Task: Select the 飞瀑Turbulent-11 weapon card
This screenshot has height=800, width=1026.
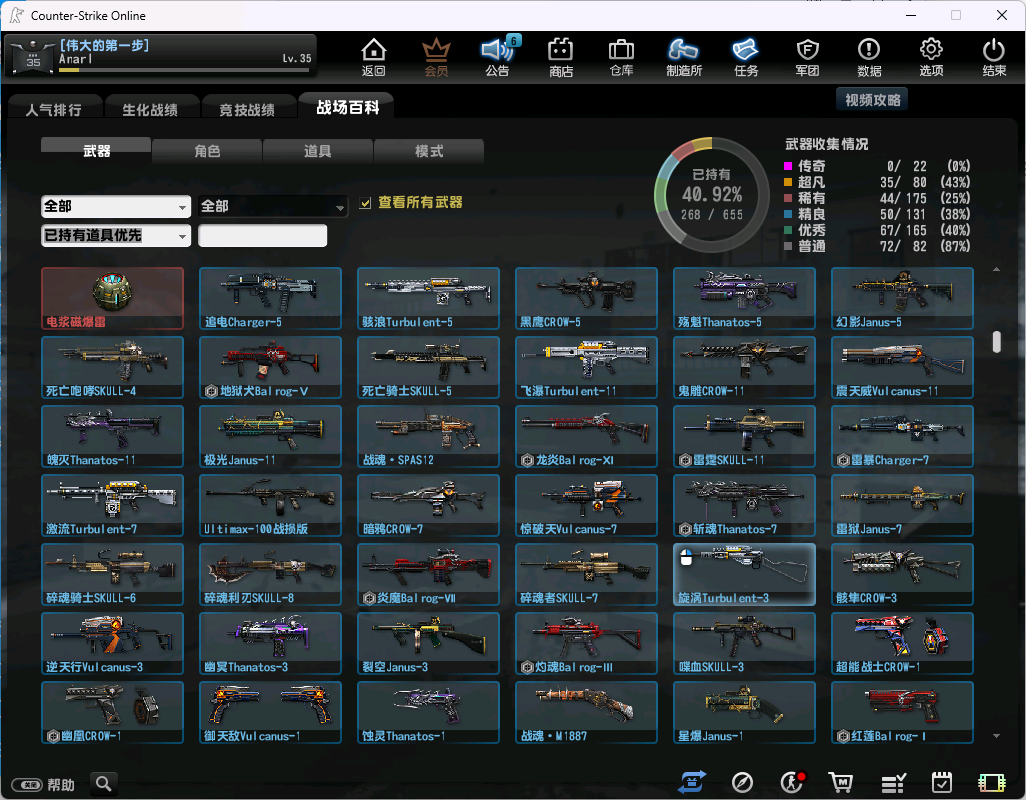Action: [586, 368]
